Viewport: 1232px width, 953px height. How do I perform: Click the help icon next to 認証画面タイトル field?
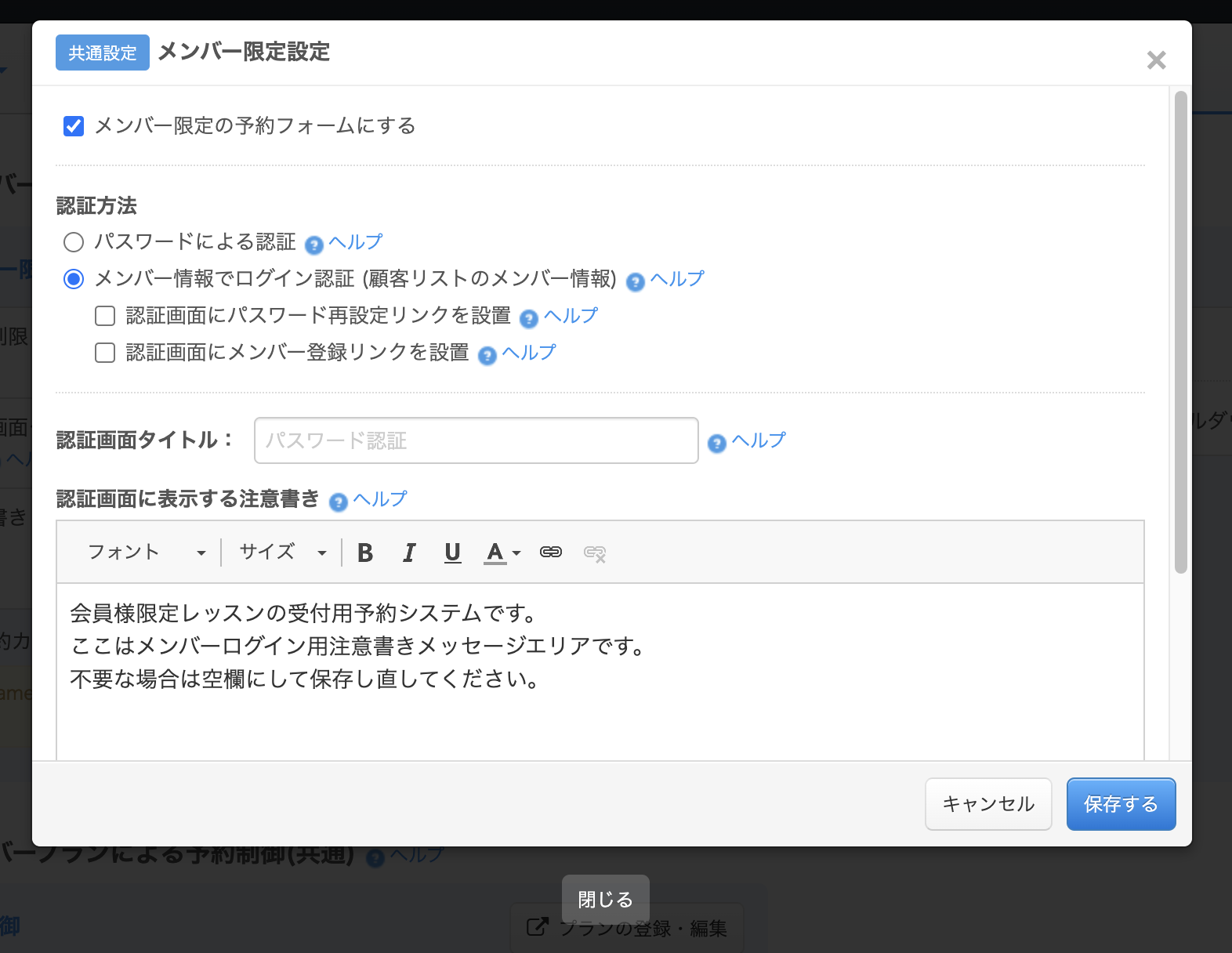click(717, 444)
